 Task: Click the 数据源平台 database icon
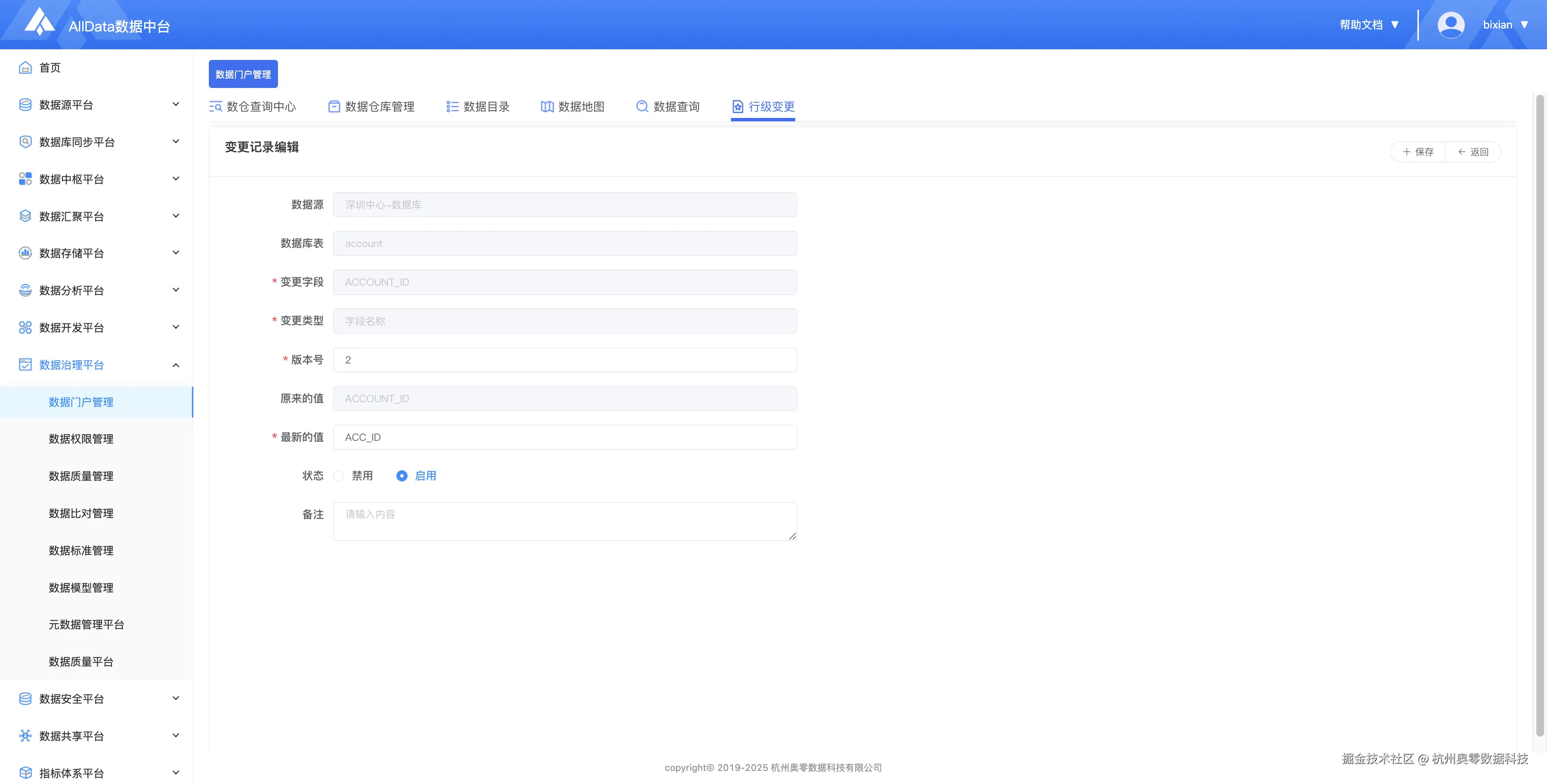pyautogui.click(x=25, y=105)
